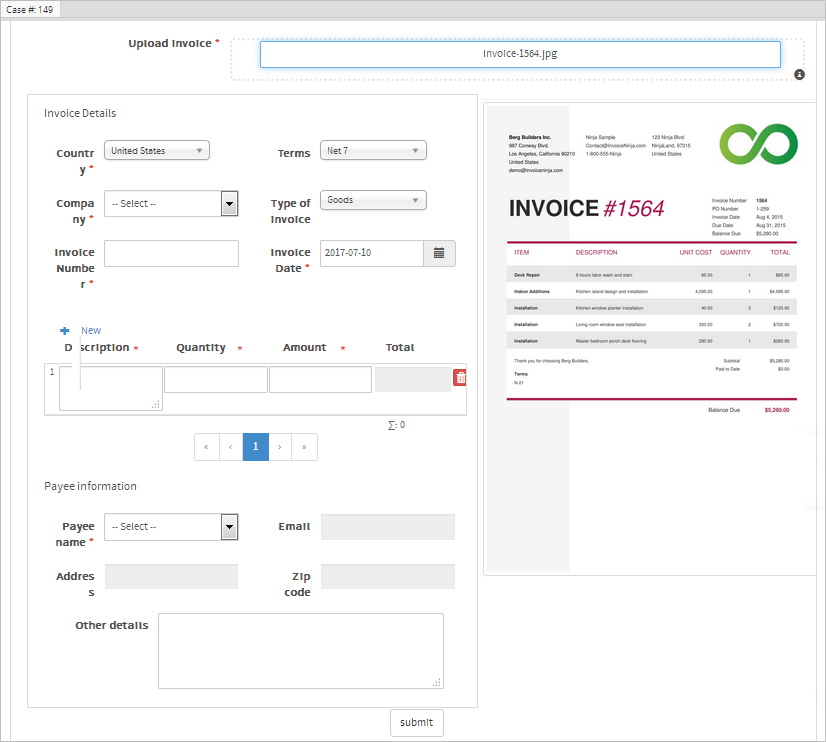Change the Type of Invoice selection
Viewport: 826px width, 742px height.
point(373,200)
